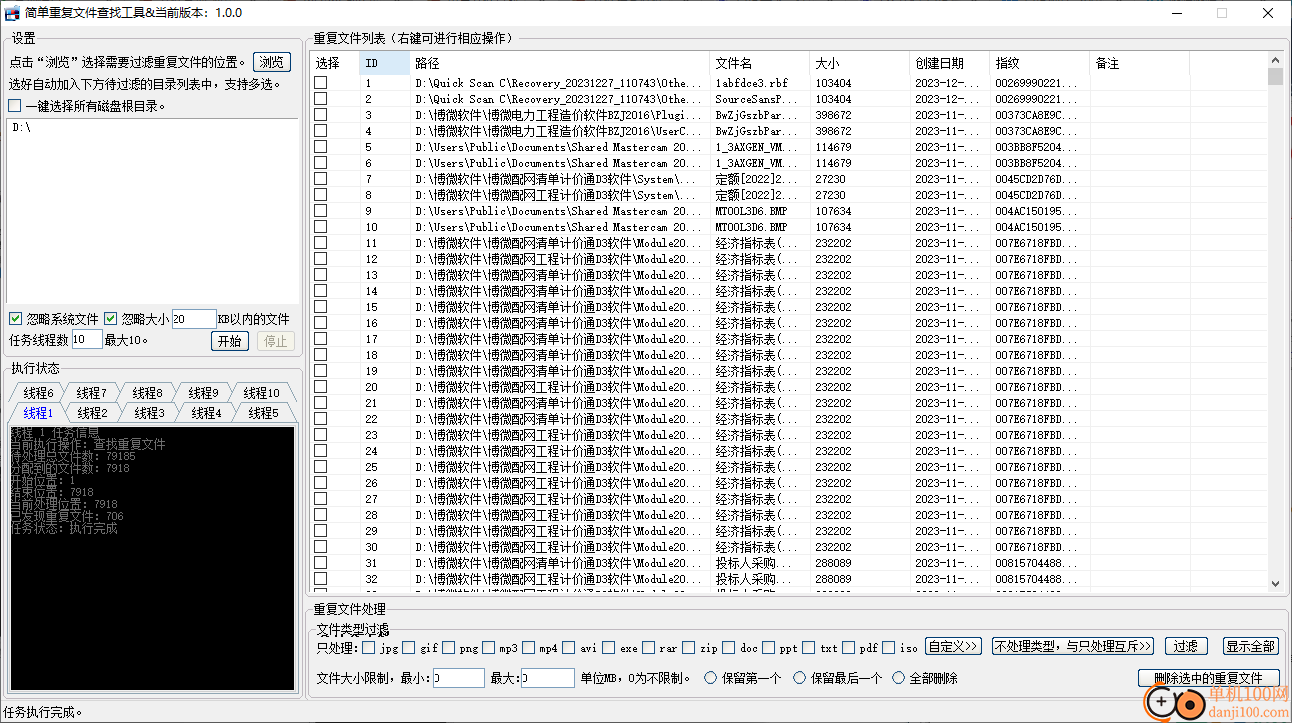Sort by 路径 column header
Viewport: 1292px width, 723px height.
[559, 63]
